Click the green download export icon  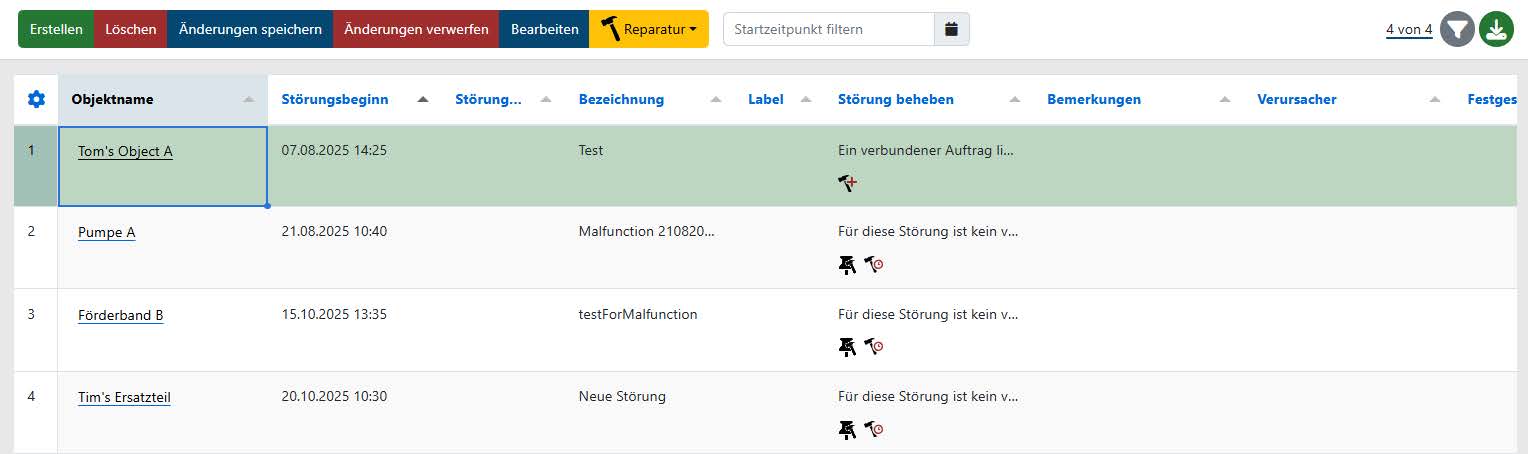tap(1495, 29)
